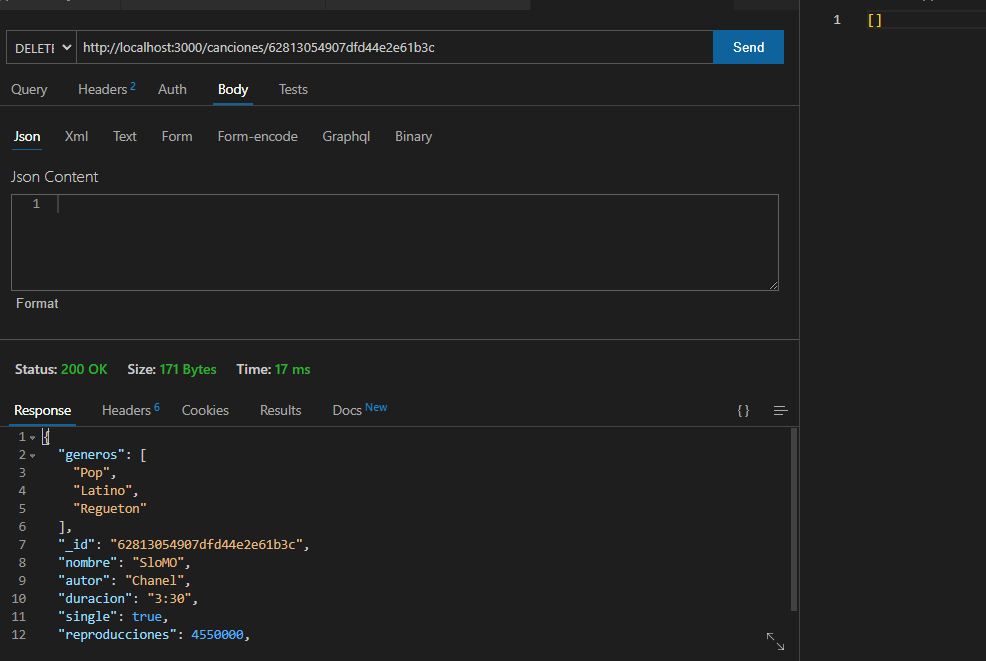Open the DELETE method dropdown
Screen dimensions: 986x661
42,47
